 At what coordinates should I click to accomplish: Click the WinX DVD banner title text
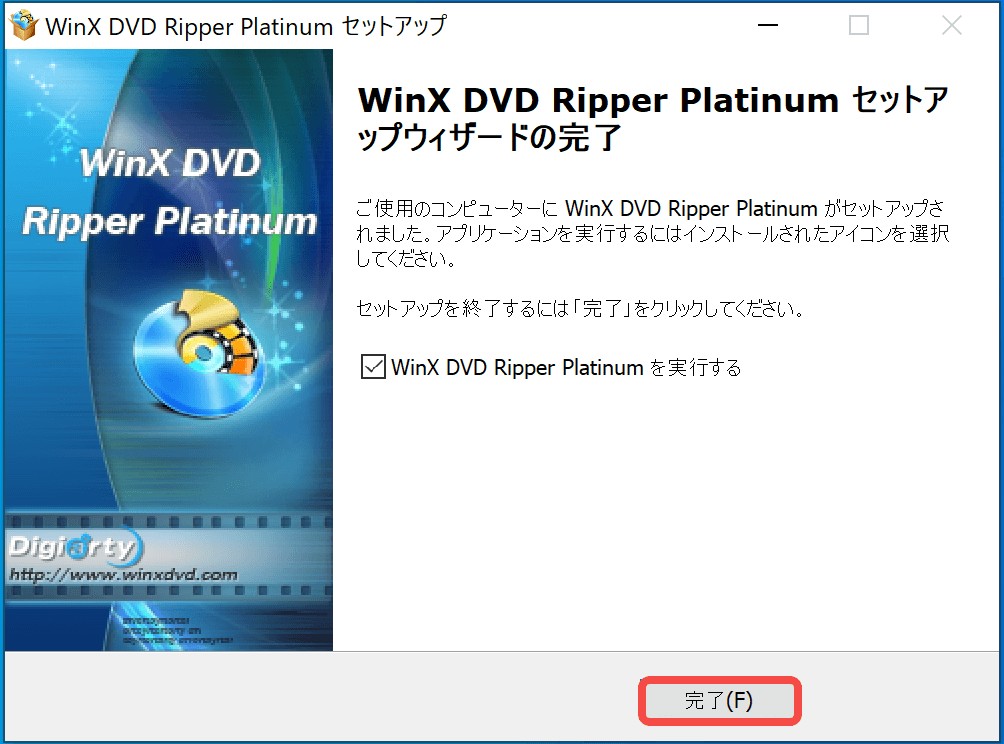click(170, 163)
